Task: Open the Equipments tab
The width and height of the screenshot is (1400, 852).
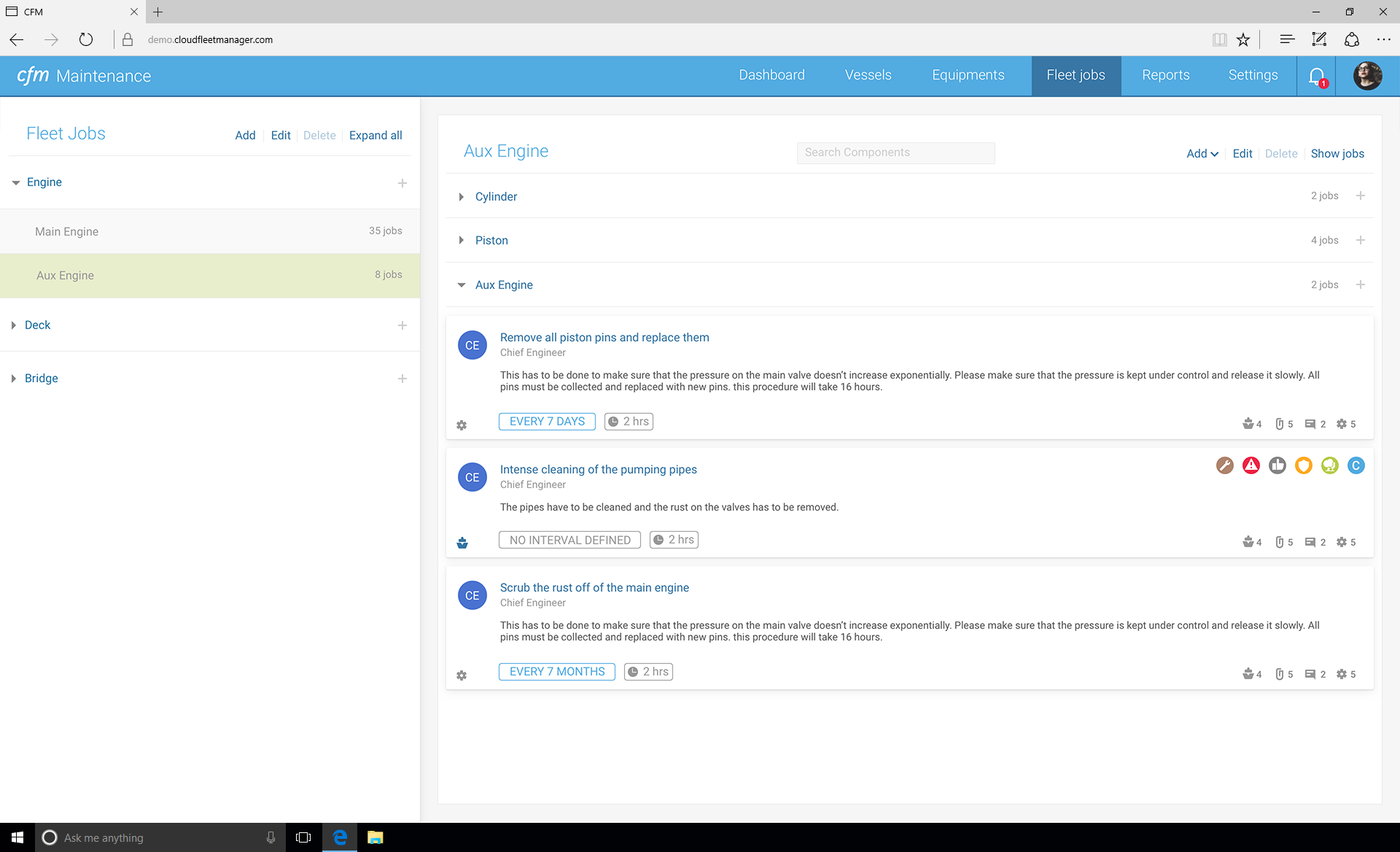Action: pos(968,75)
